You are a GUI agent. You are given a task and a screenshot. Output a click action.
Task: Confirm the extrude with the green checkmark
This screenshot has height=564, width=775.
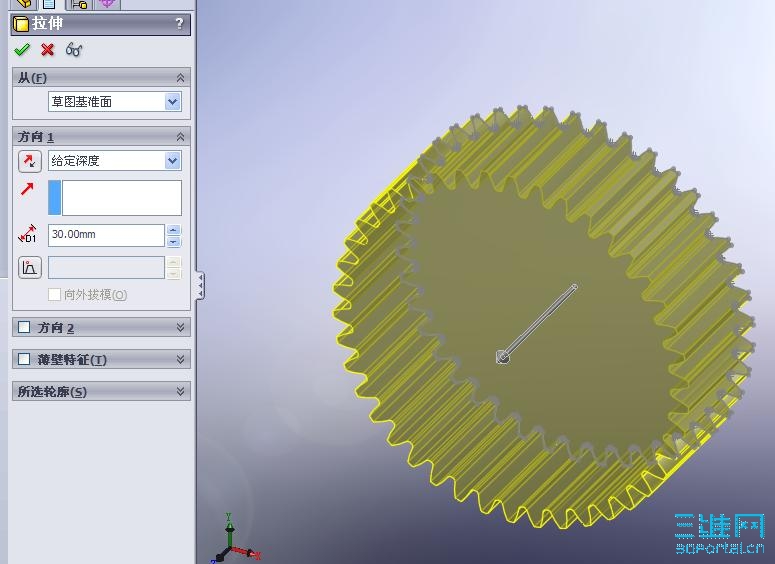pos(22,49)
